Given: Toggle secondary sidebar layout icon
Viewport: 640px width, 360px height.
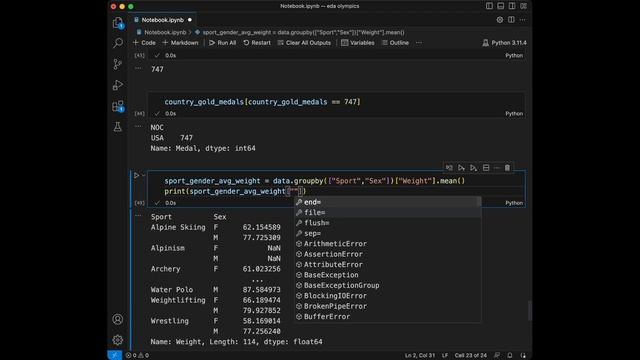Looking at the screenshot, I should [512, 6].
